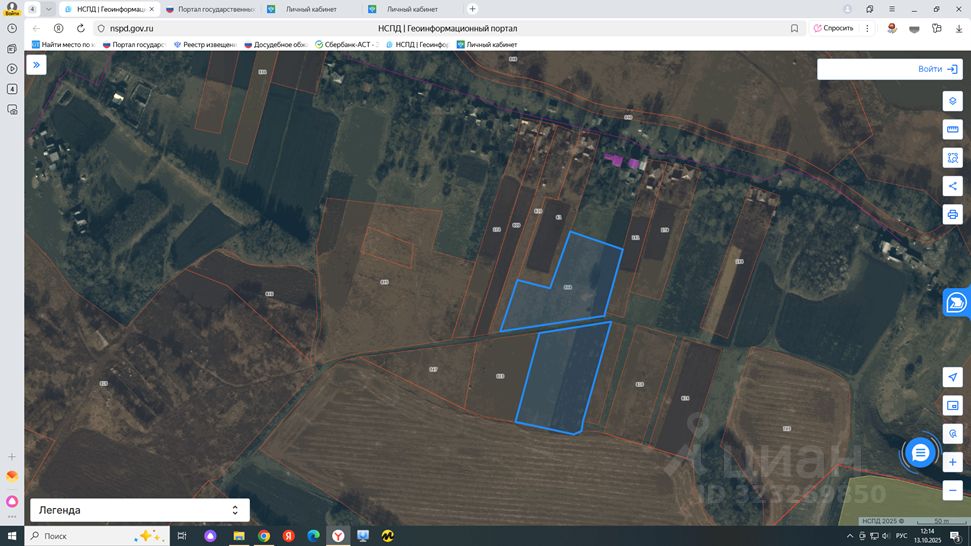The width and height of the screenshot is (971, 546).
Task: Open the side chat assistant tab
Action: coord(957,303)
